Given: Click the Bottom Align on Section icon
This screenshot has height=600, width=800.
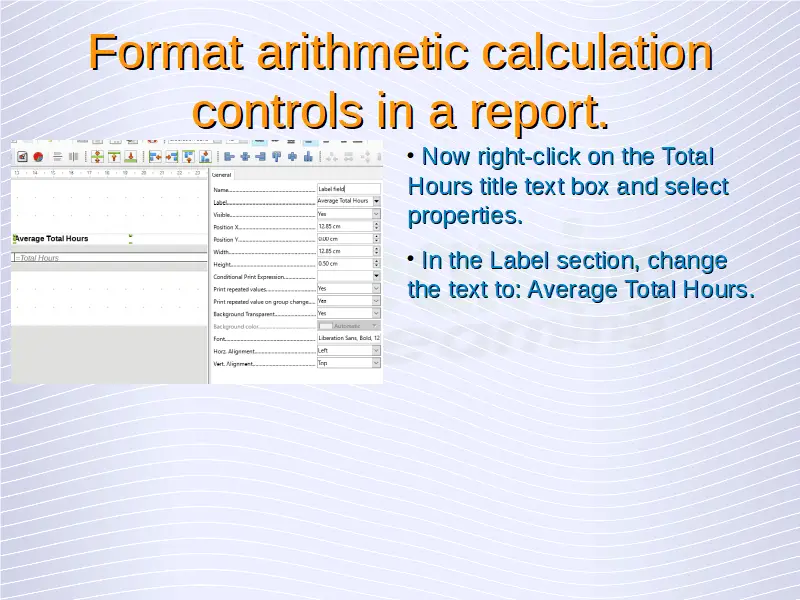Looking at the screenshot, I should pyautogui.click(x=205, y=157).
